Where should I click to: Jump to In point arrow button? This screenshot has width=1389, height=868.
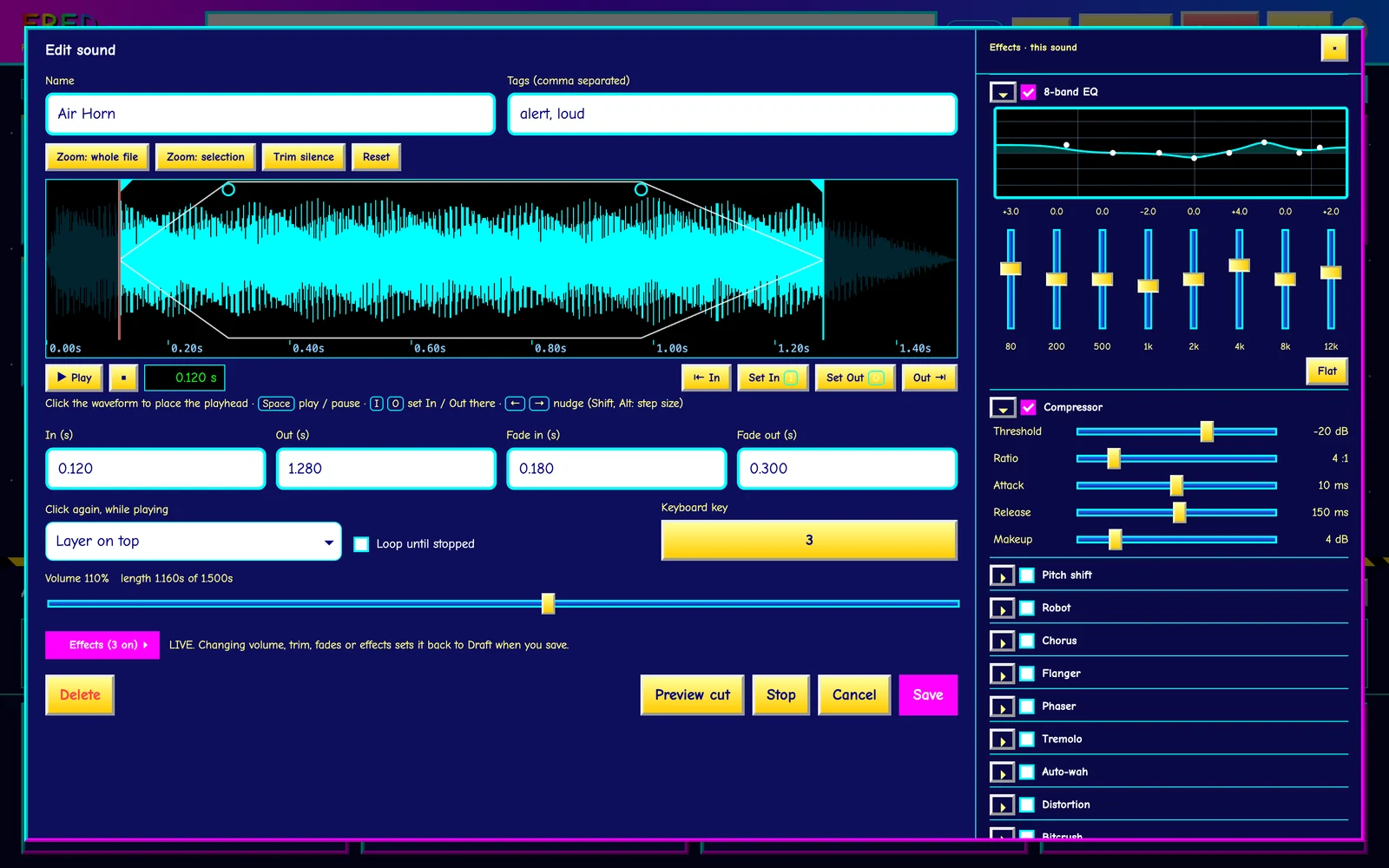[707, 378]
